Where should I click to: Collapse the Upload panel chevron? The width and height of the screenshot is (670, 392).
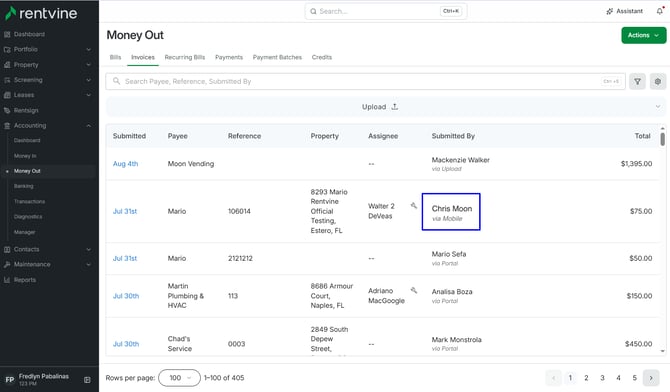coord(658,106)
